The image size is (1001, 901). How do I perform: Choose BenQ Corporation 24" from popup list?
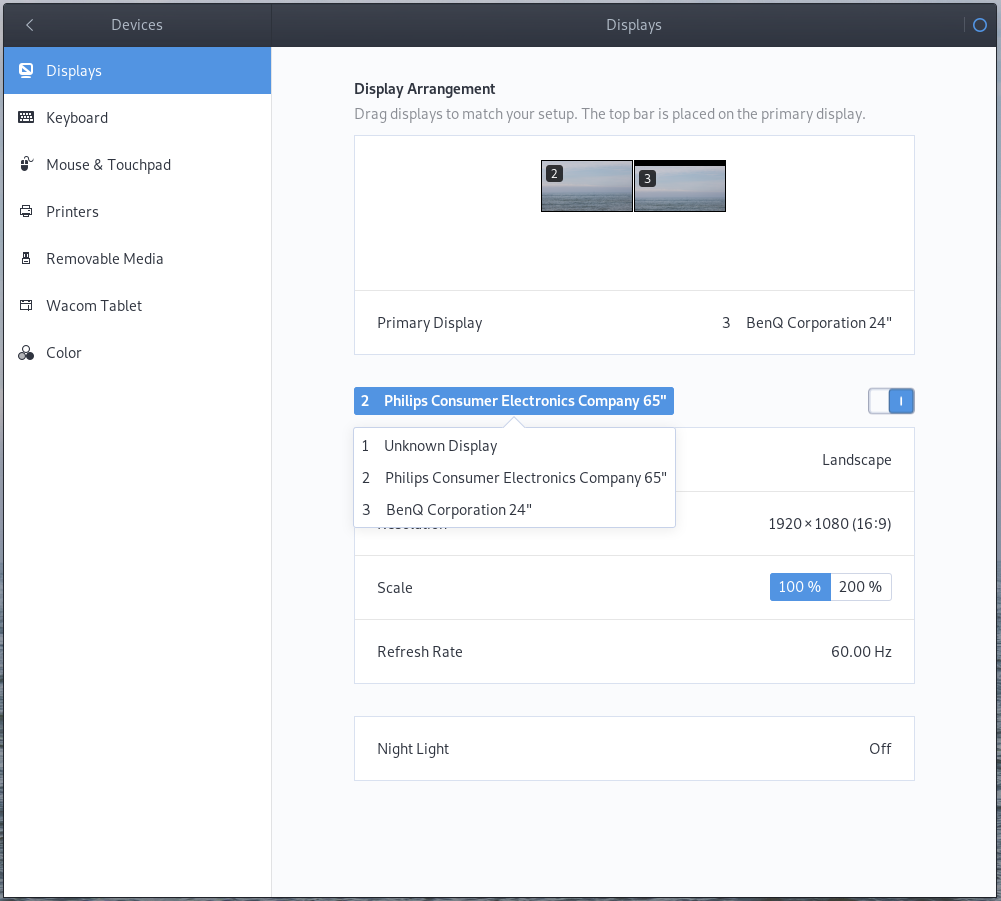[x=458, y=510]
